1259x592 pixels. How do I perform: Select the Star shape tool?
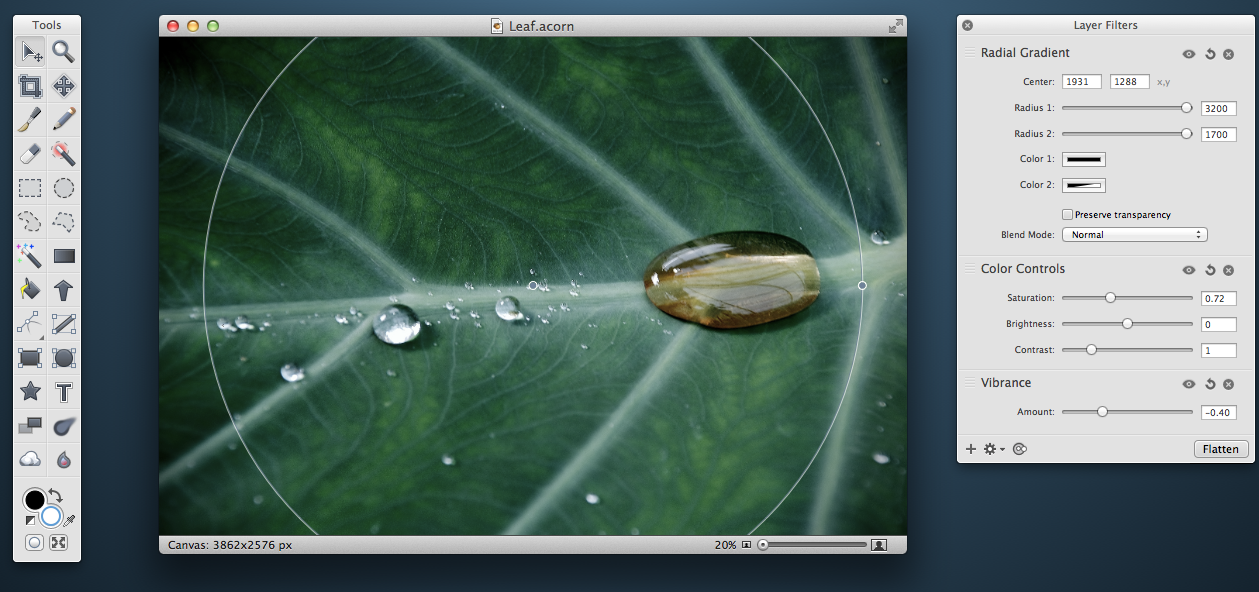click(31, 392)
